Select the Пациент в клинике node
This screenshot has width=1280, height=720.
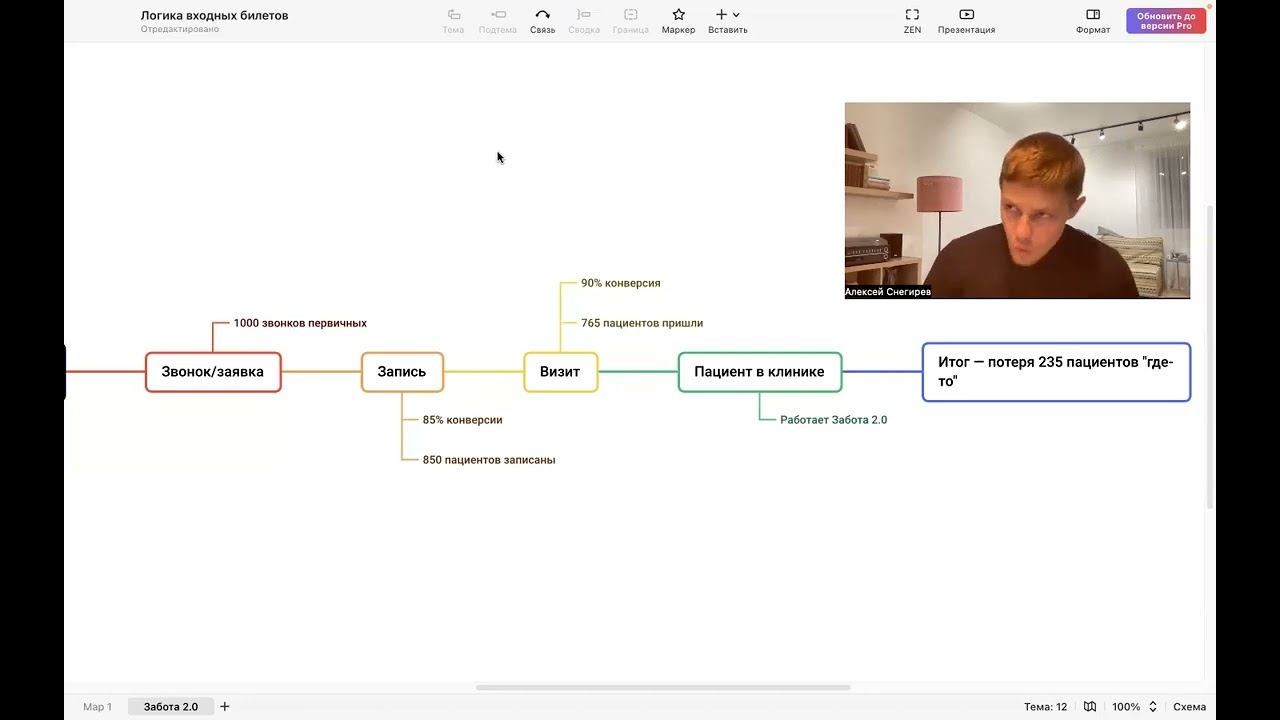click(x=760, y=372)
